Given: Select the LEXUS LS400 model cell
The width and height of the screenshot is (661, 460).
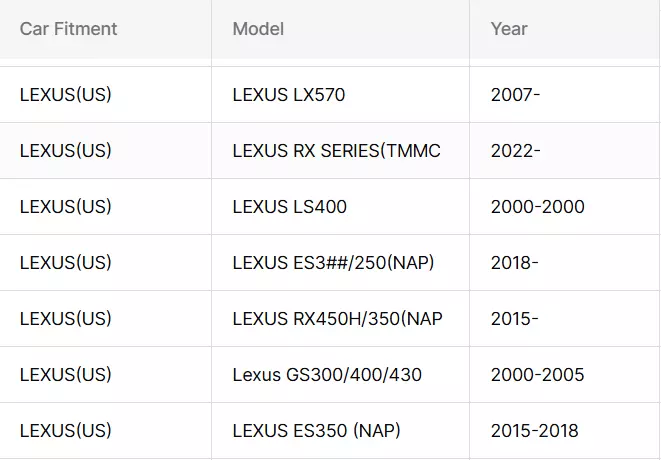Looking at the screenshot, I should point(340,207).
